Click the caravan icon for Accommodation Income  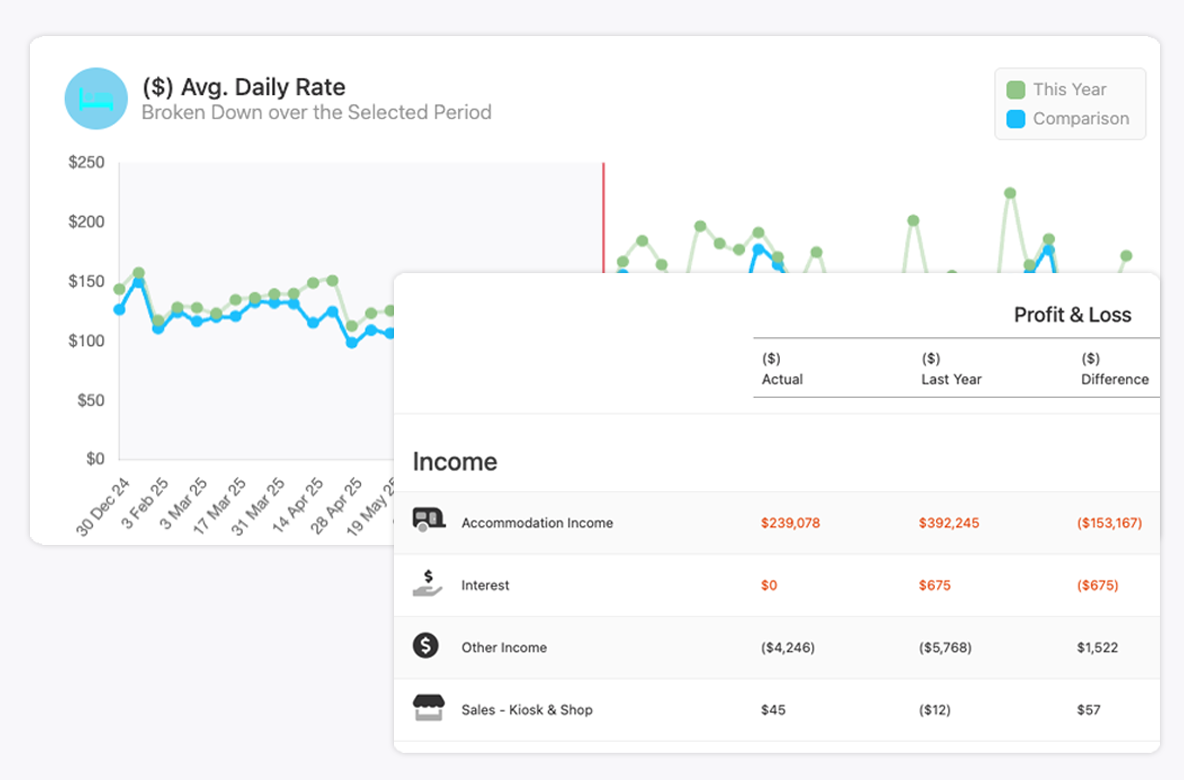[428, 519]
